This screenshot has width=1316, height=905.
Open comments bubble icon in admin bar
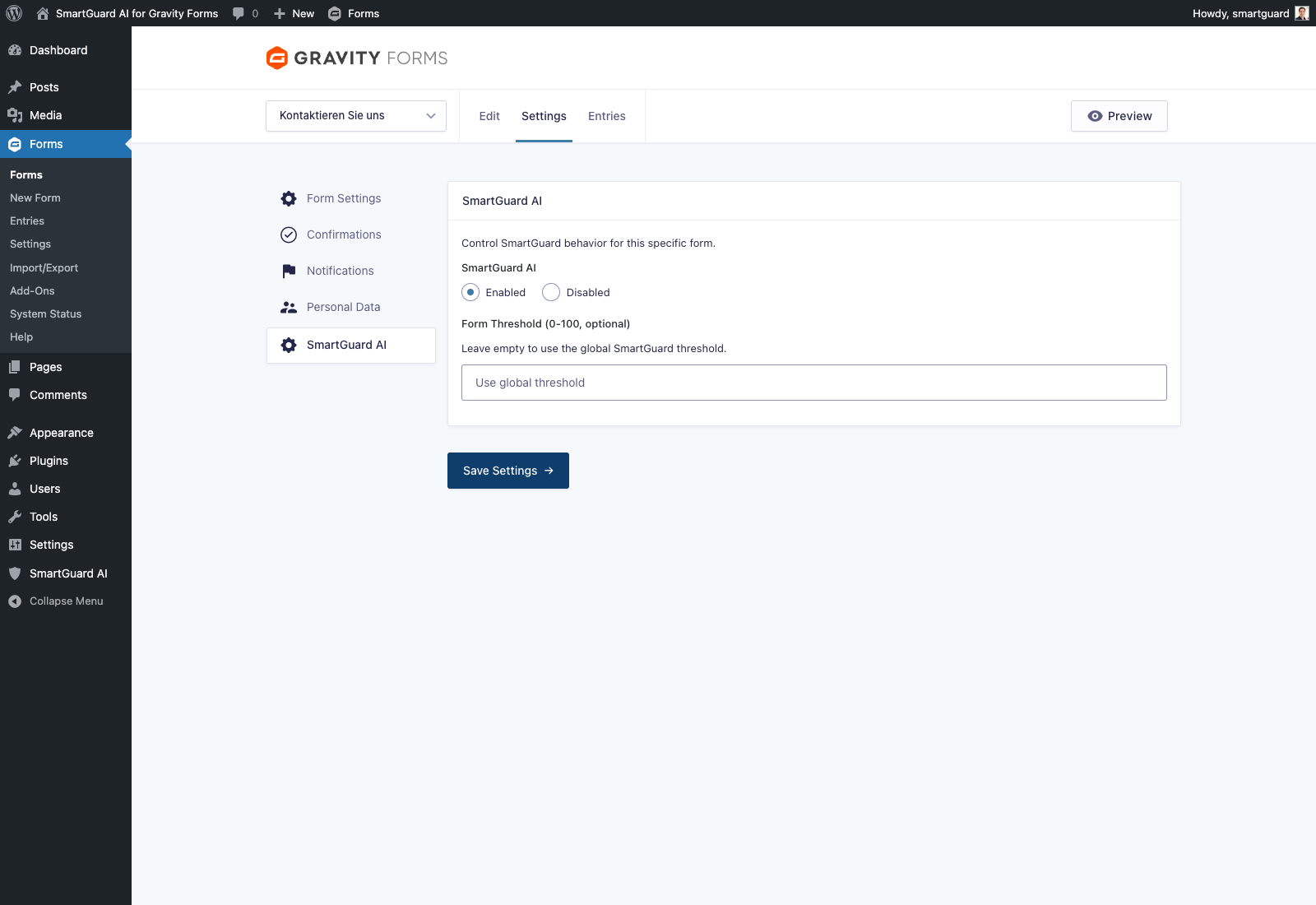tap(239, 13)
